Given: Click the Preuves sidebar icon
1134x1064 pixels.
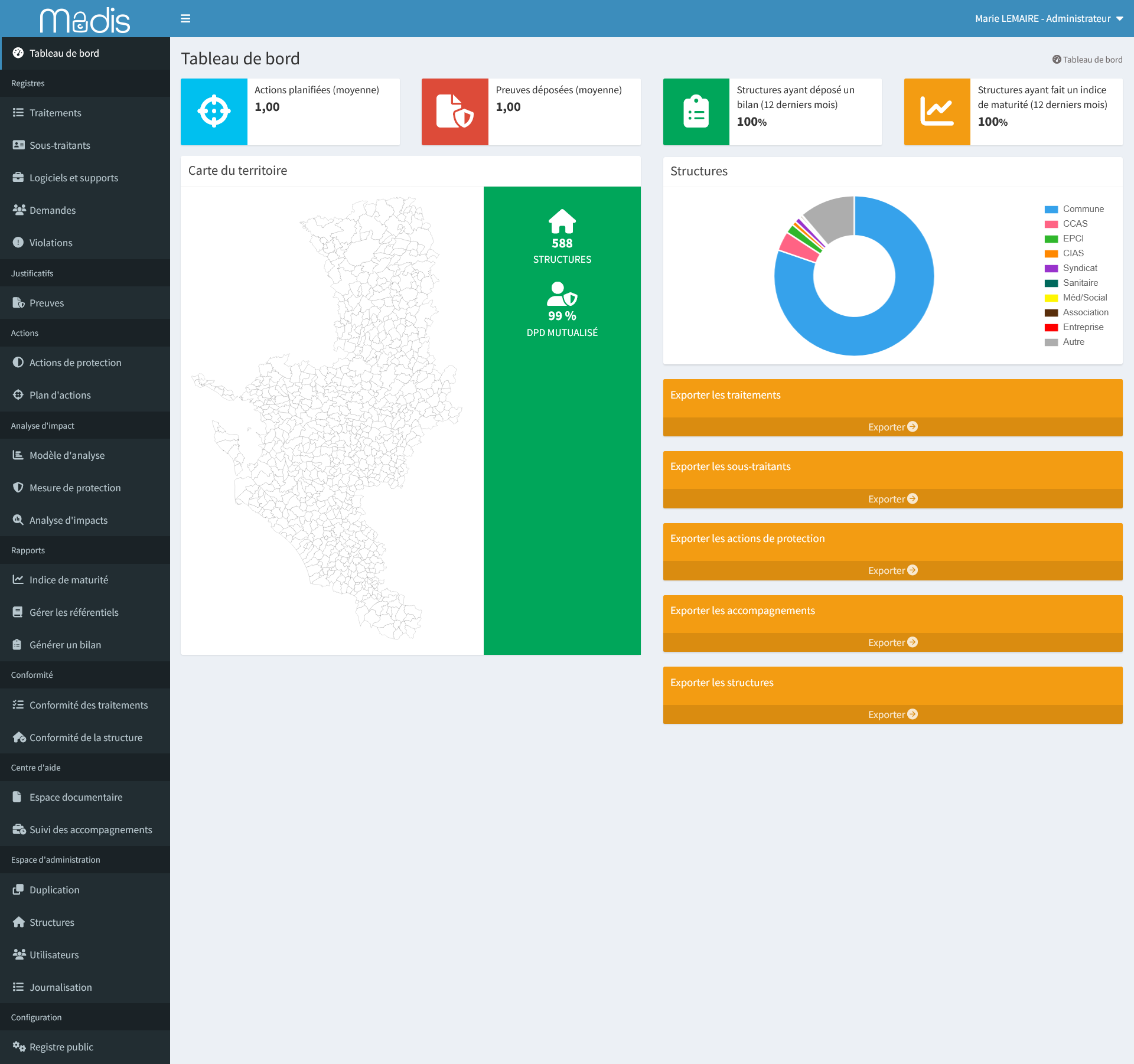Looking at the screenshot, I should 18,303.
